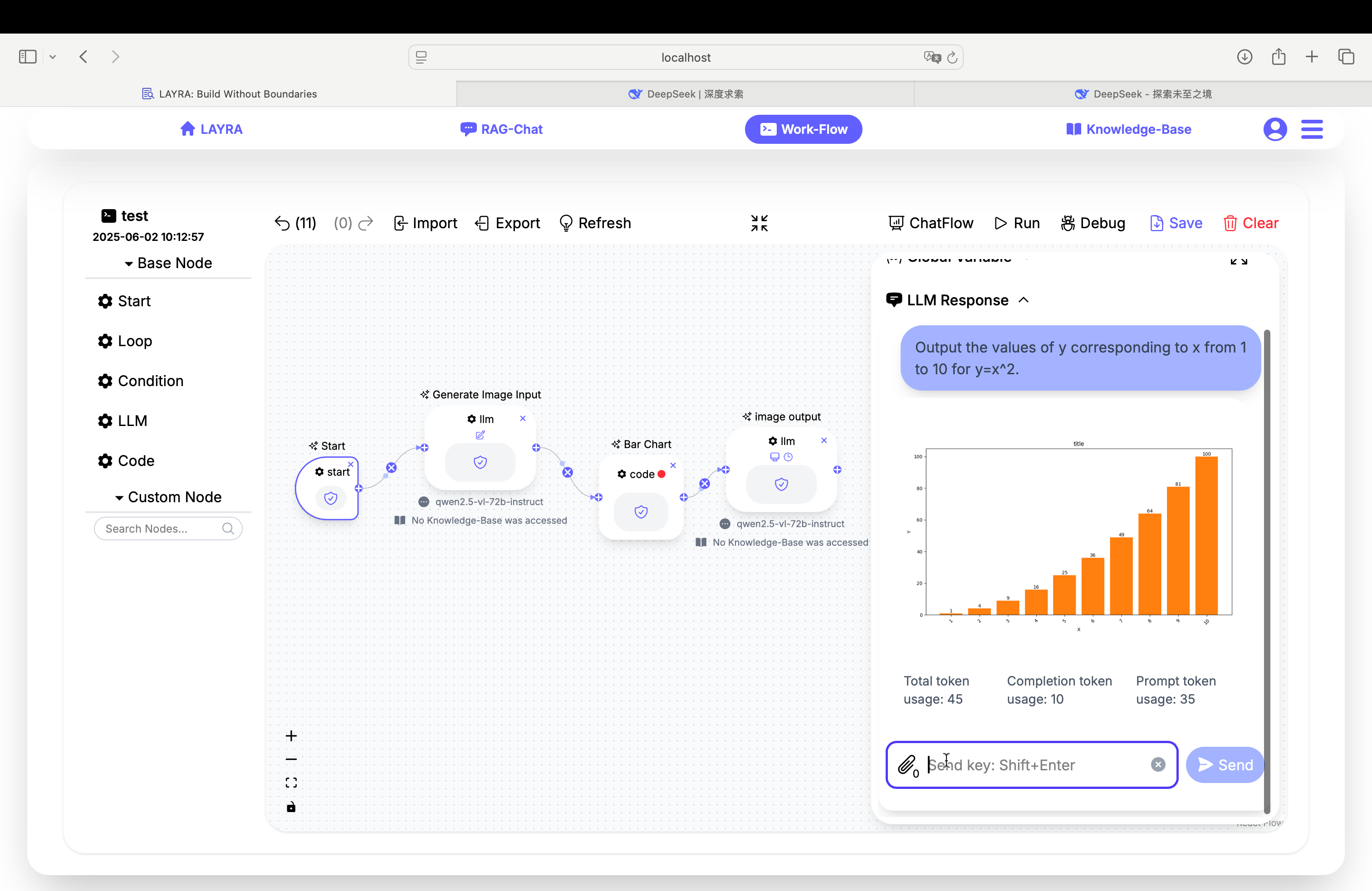Click the attachment paperclip icon
The image size is (1372, 891).
click(907, 765)
